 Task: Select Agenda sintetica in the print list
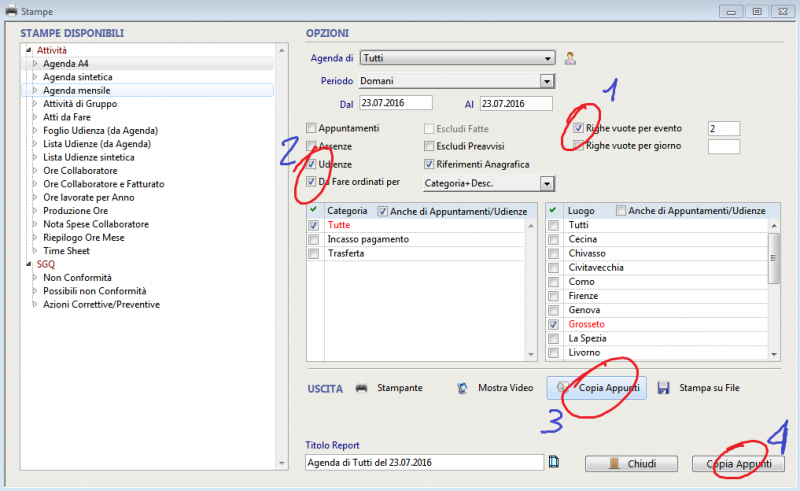pyautogui.click(x=77, y=76)
